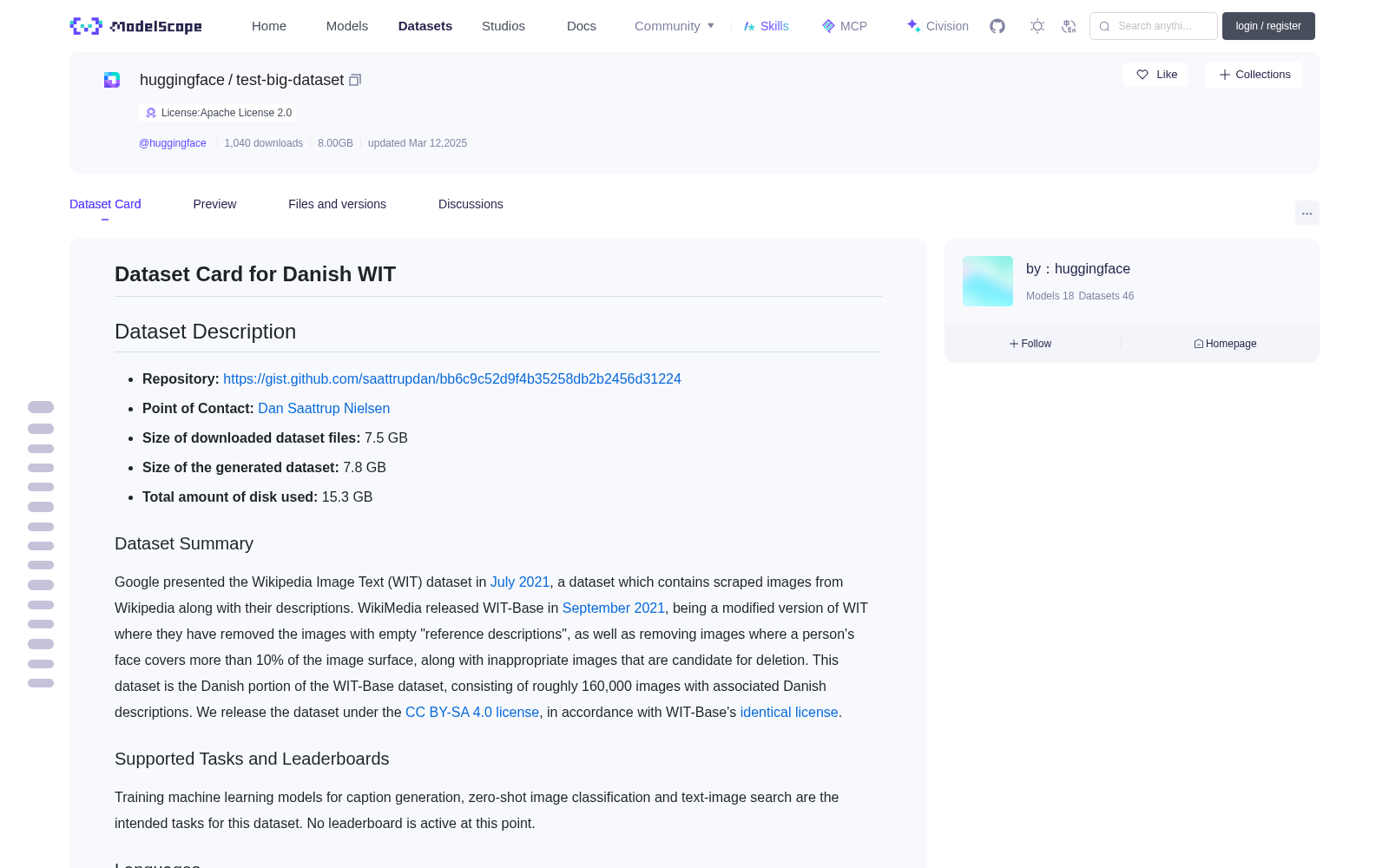Click the 'Dataset Description' heading
The image size is (1389, 868).
tap(206, 332)
